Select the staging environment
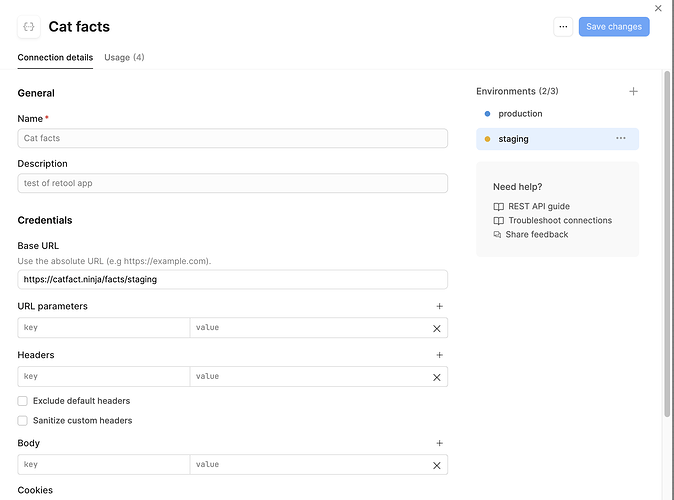Viewport: 674px width, 500px height. 557,139
